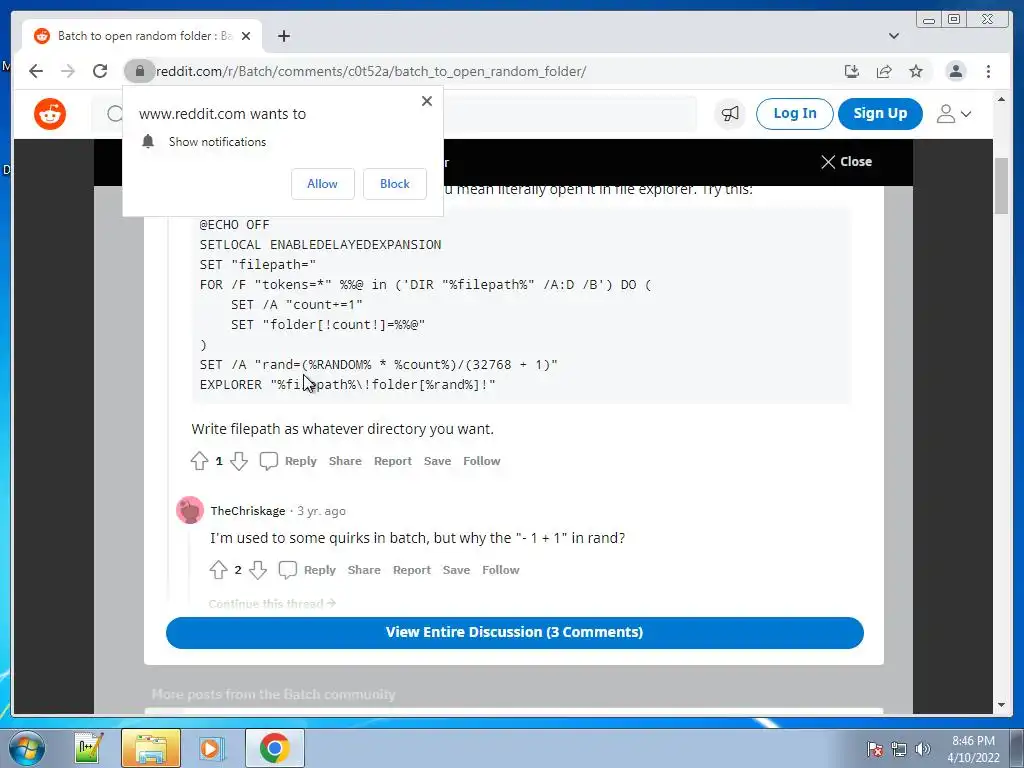Upvote TheChriskage's comment
Image resolution: width=1024 pixels, height=768 pixels.
(218, 570)
